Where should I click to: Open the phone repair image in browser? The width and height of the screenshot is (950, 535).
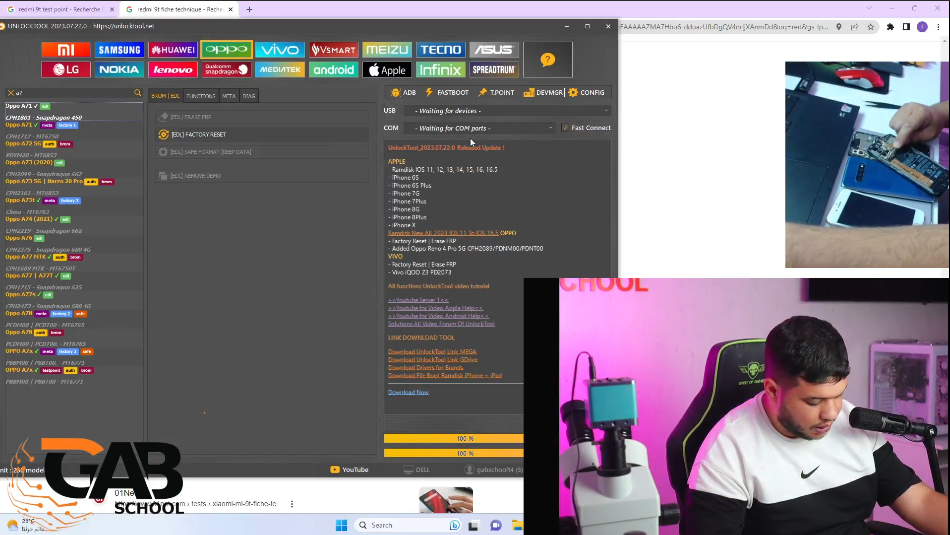(867, 164)
